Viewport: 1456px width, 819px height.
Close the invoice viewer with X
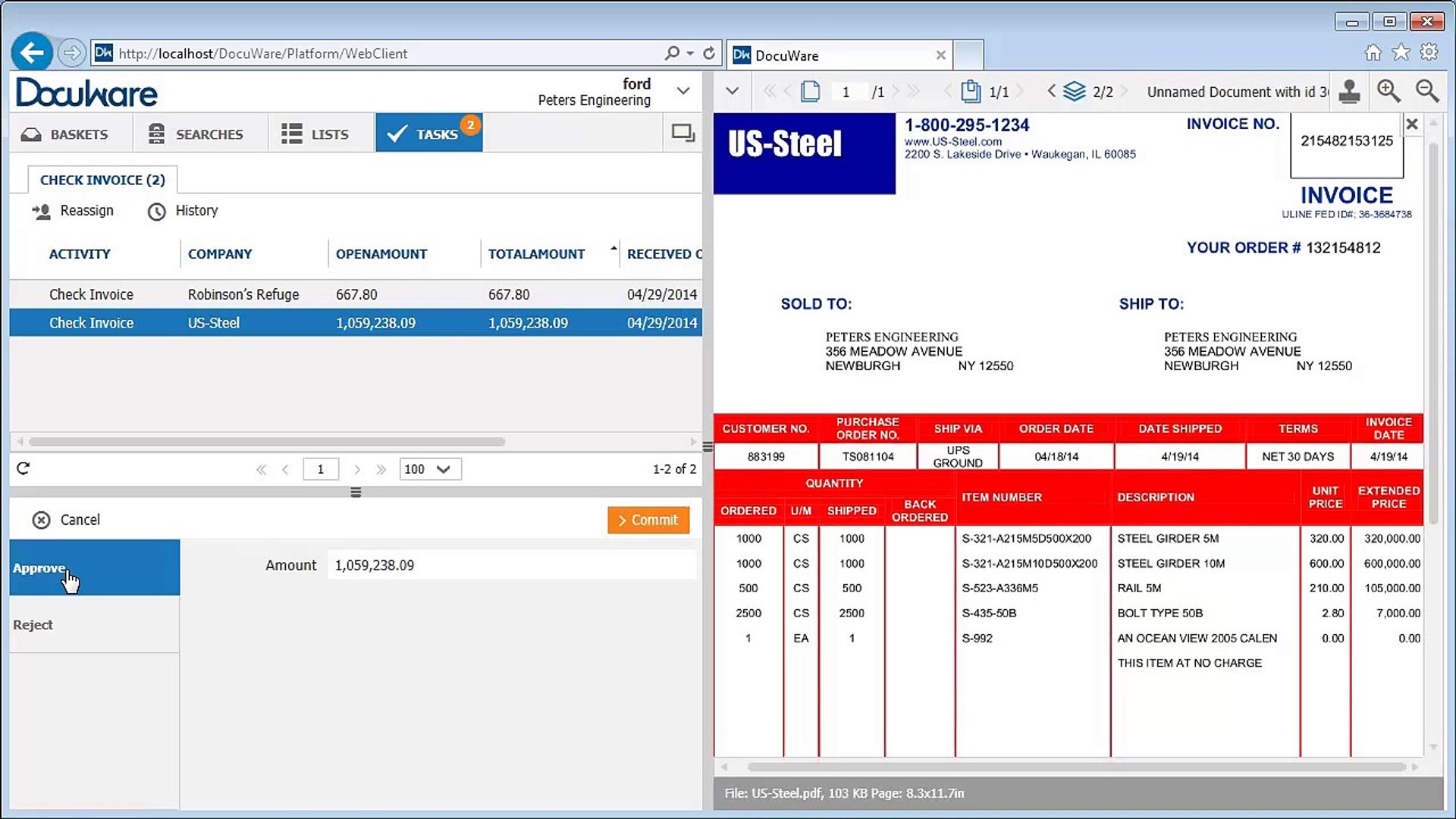tap(1411, 124)
